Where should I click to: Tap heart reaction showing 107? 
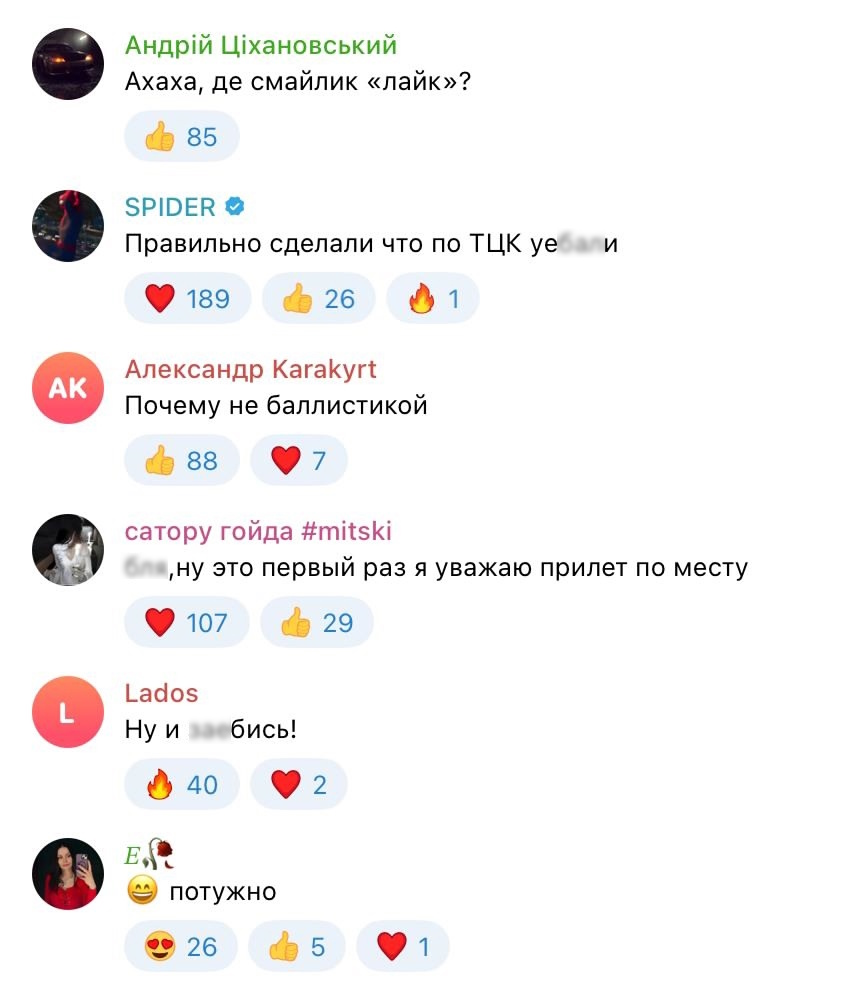187,623
